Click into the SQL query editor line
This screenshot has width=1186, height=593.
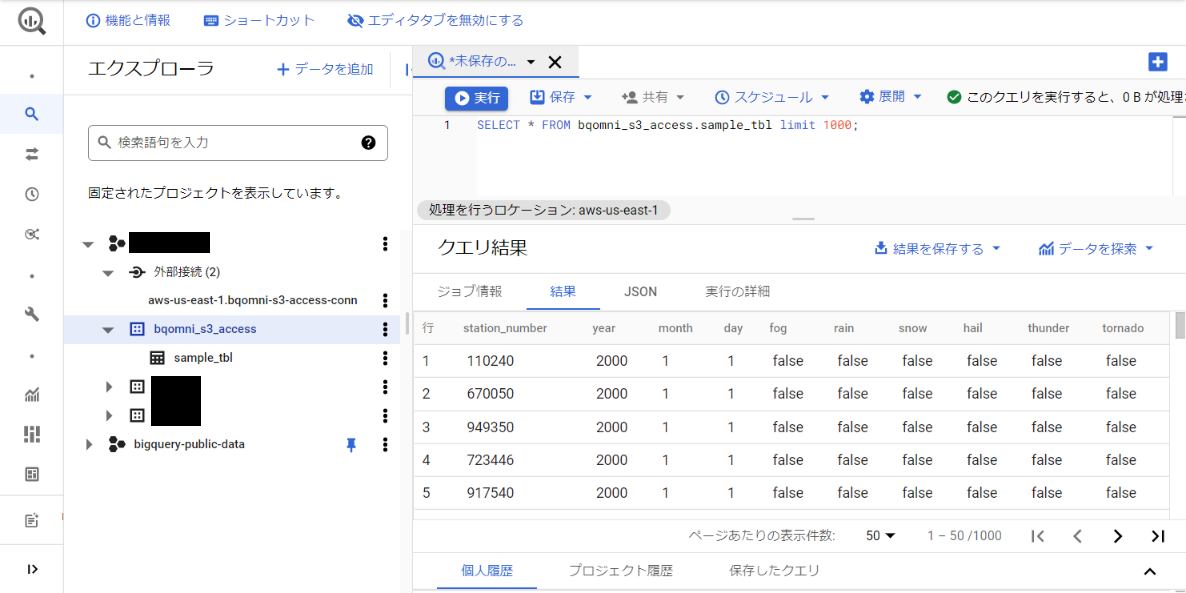pyautogui.click(x=668, y=126)
